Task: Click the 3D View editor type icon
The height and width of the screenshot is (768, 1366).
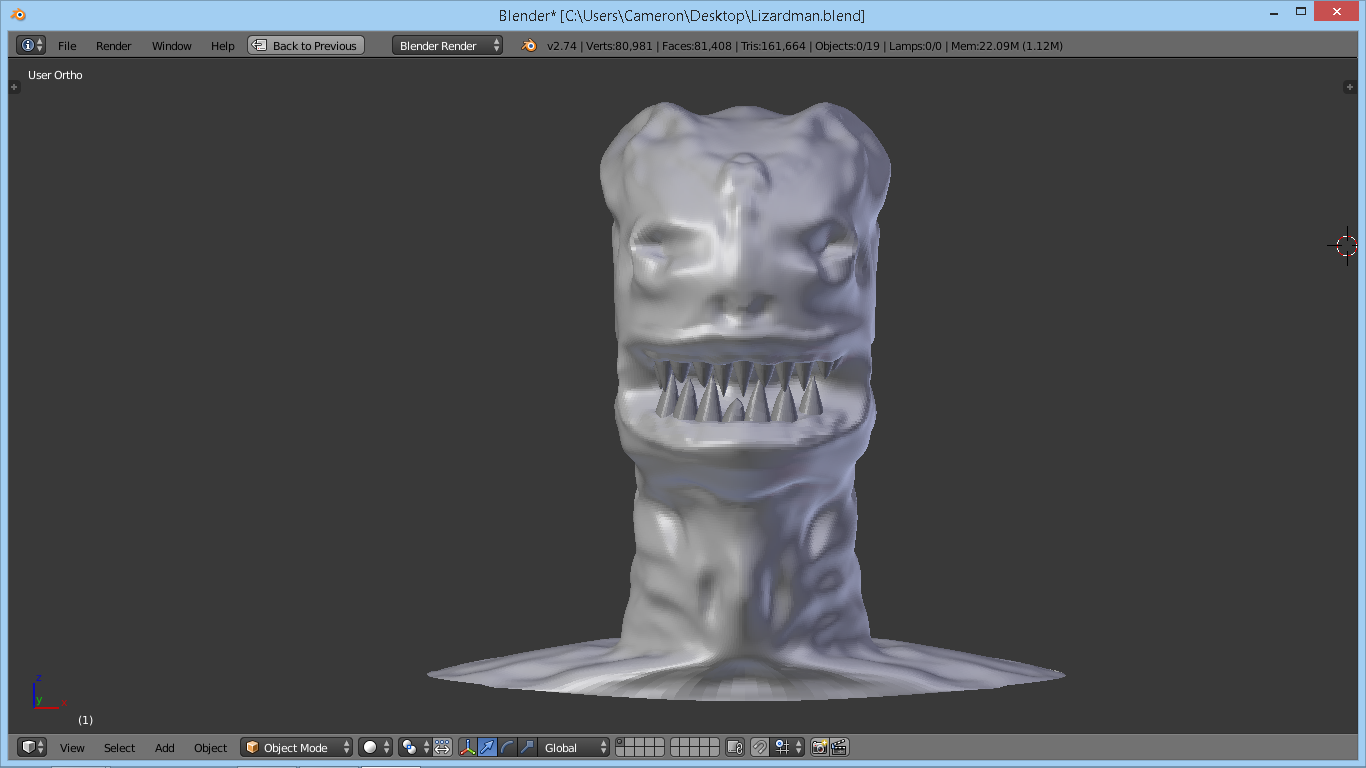Action: (x=27, y=748)
